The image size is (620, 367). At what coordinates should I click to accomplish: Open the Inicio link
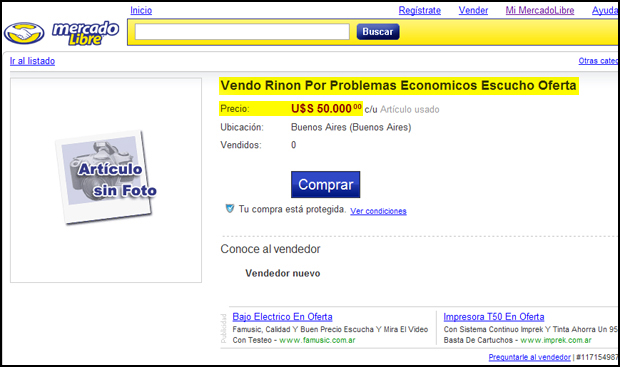click(141, 10)
